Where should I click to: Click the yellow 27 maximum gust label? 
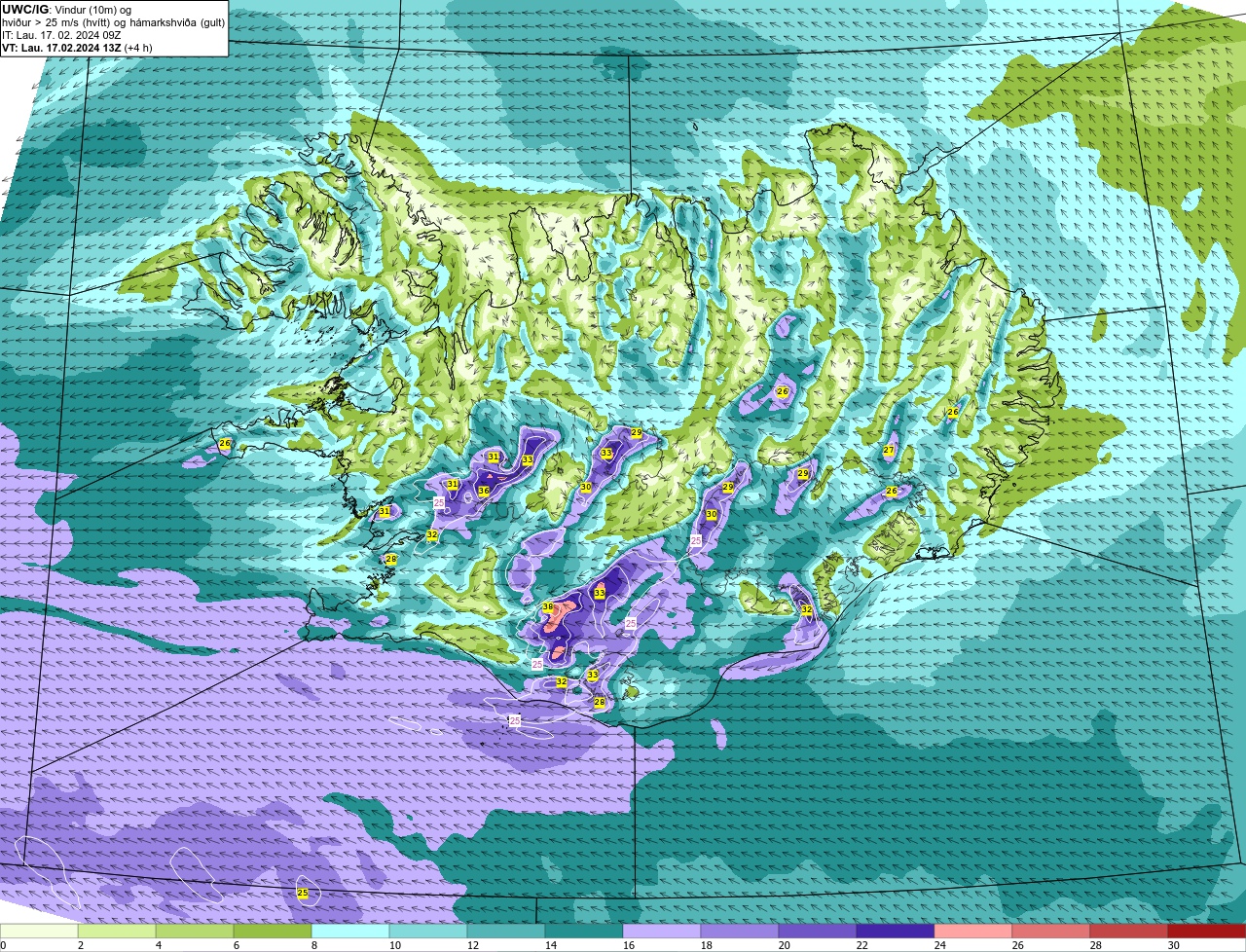[x=889, y=451]
